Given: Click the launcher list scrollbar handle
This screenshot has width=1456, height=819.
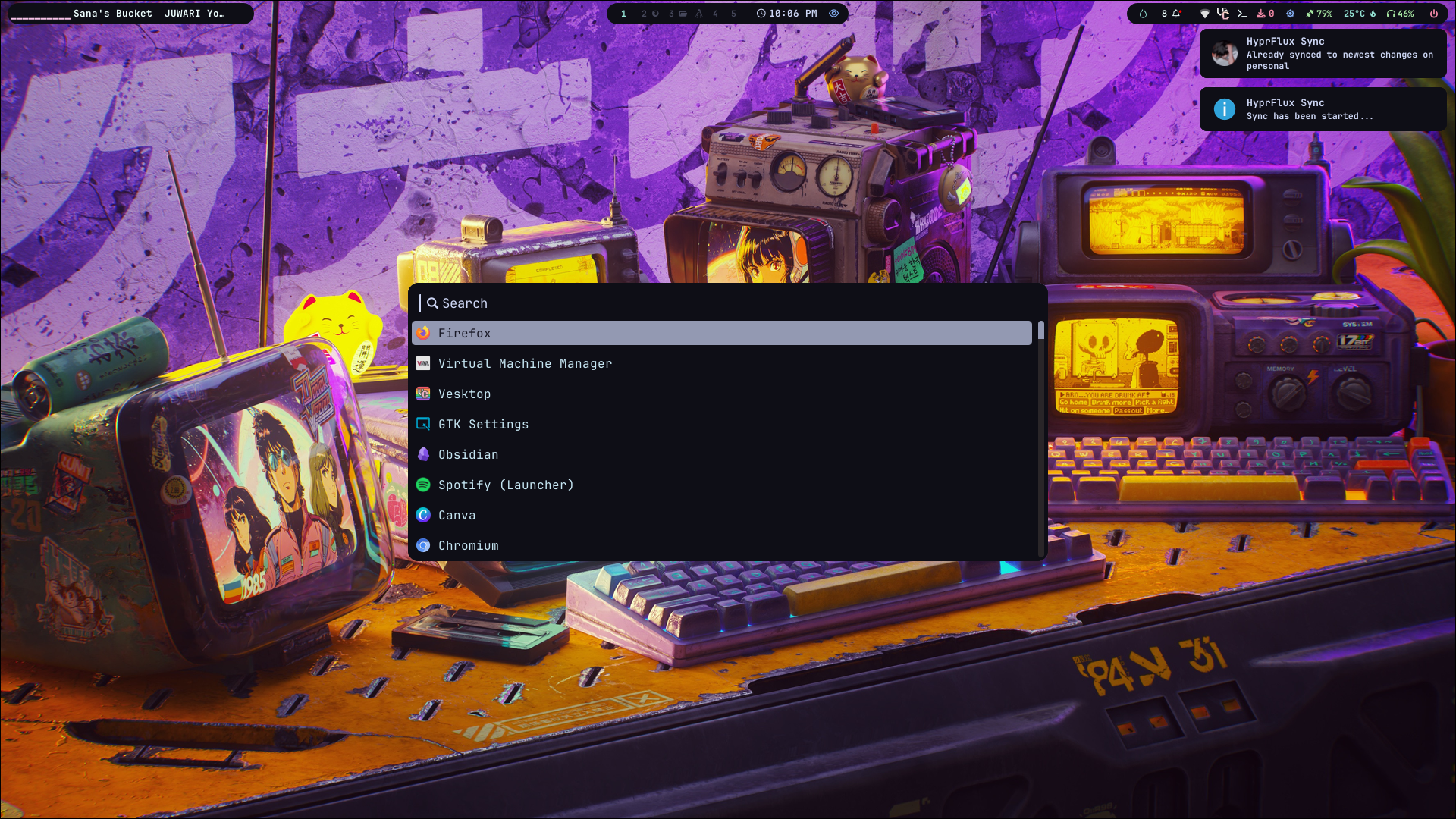Looking at the screenshot, I should pos(1041,330).
